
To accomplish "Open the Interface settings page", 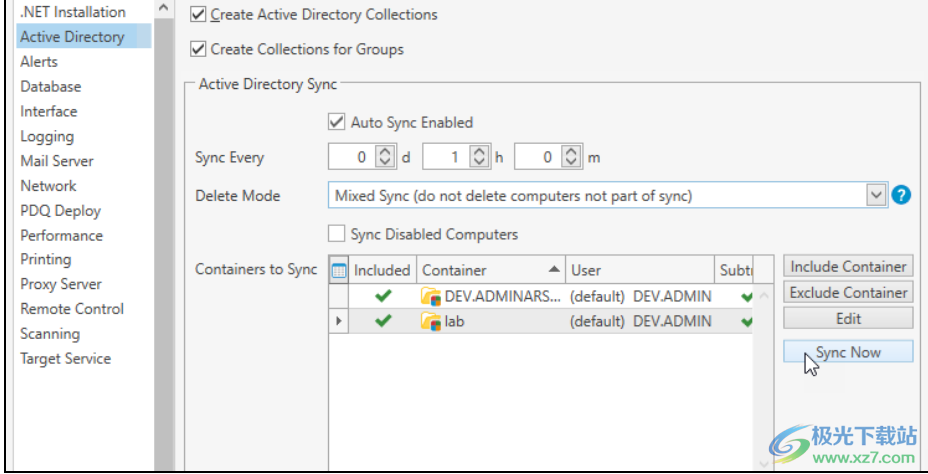I will point(49,111).
